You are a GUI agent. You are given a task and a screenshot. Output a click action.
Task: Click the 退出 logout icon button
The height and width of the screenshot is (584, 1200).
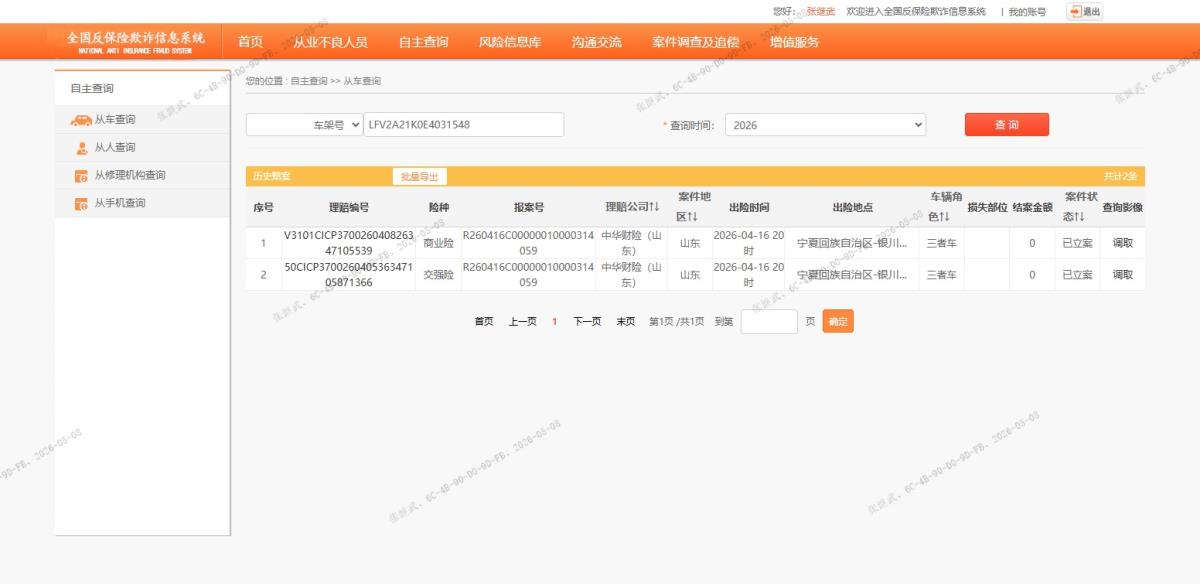click(x=1085, y=12)
